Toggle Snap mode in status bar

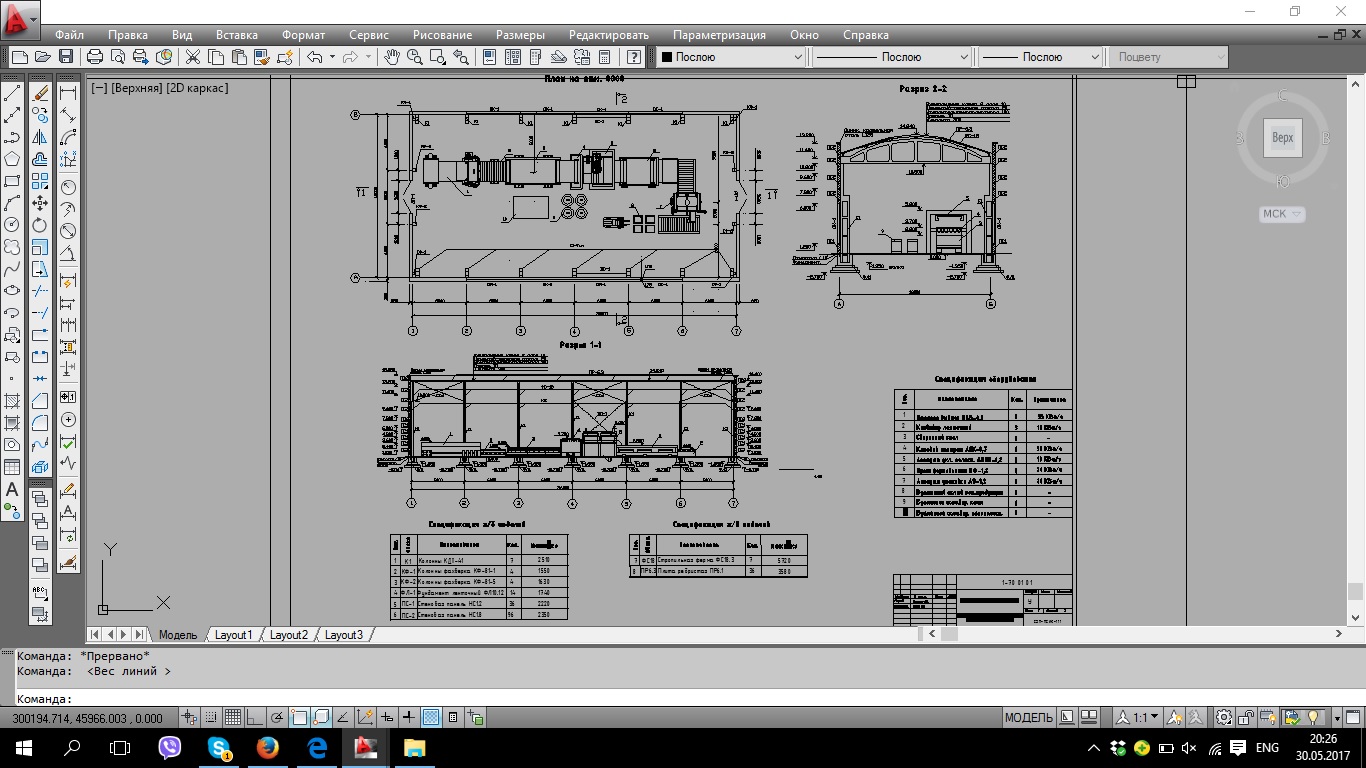pyautogui.click(x=210, y=717)
